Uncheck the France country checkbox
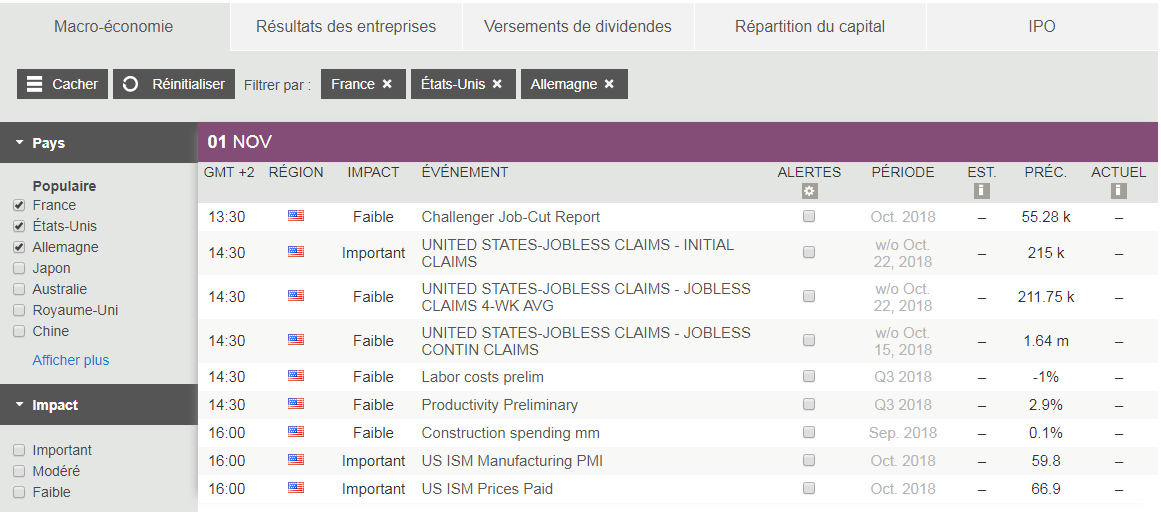The height and width of the screenshot is (512, 1161). point(19,205)
